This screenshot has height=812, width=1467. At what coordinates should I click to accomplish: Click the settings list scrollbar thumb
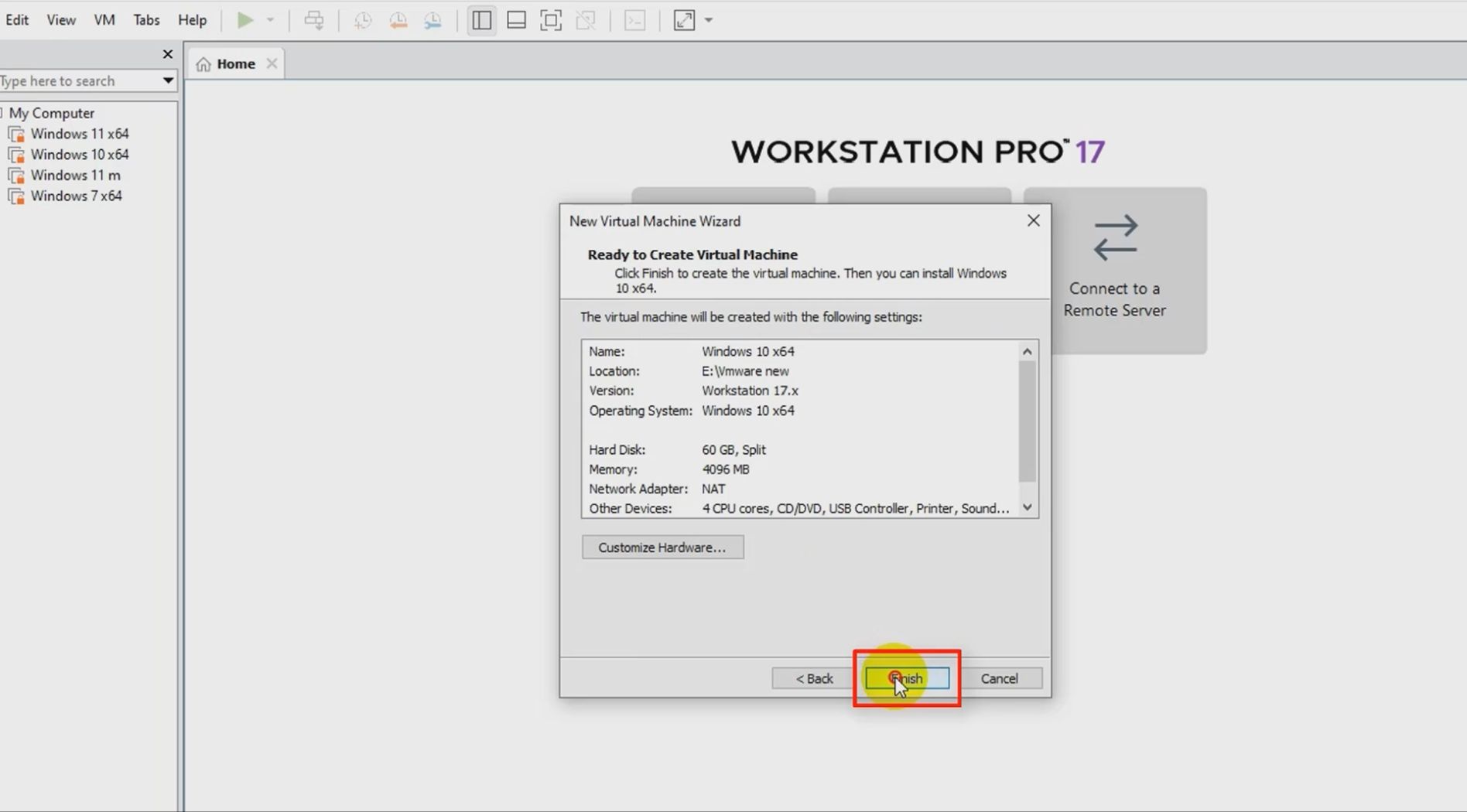click(x=1028, y=421)
